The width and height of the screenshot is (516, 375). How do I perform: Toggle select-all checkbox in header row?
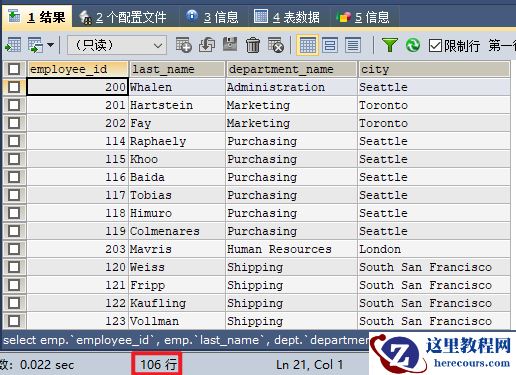[x=14, y=69]
